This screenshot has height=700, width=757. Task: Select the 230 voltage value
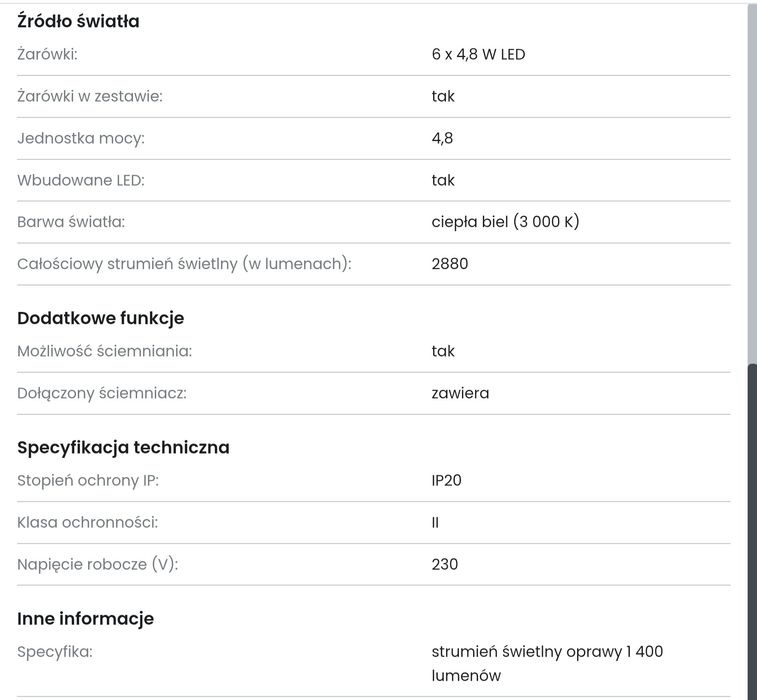click(x=445, y=564)
